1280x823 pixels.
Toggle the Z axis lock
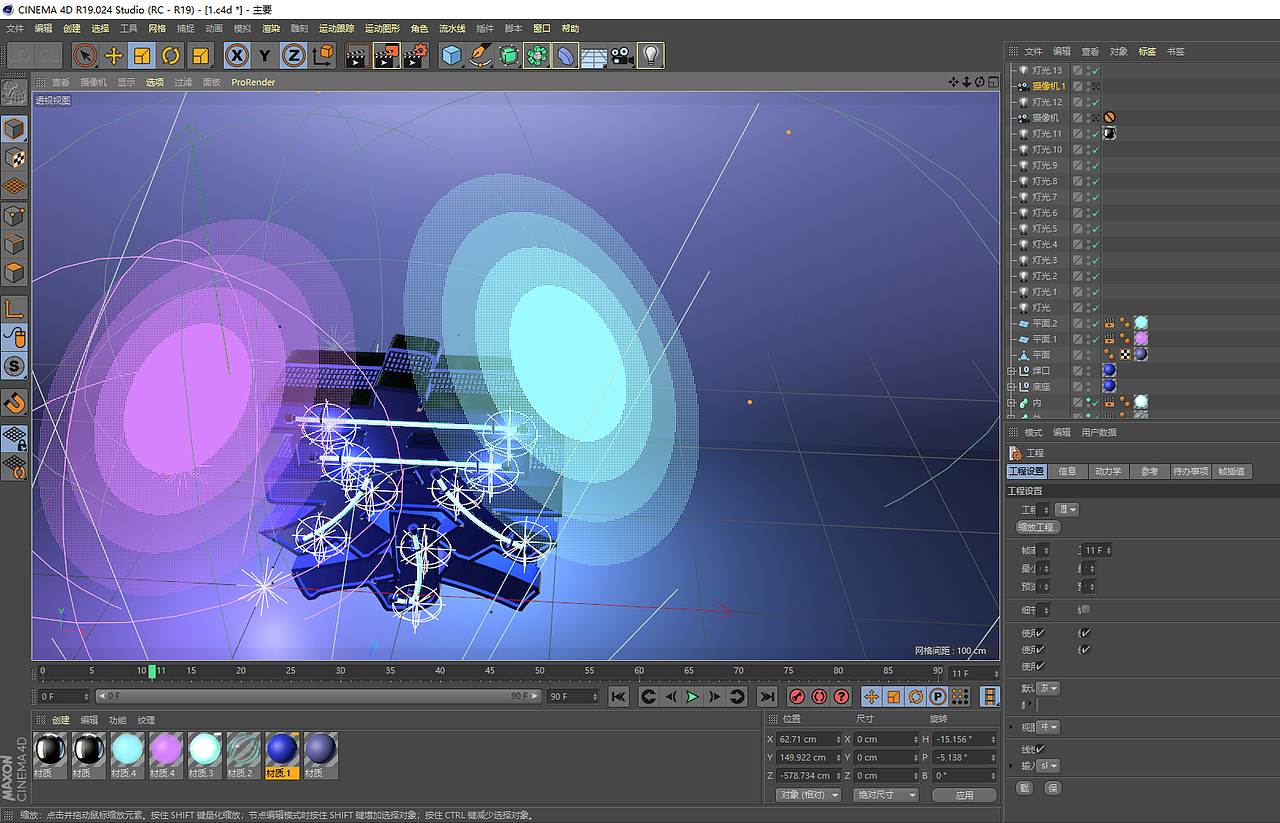294,56
